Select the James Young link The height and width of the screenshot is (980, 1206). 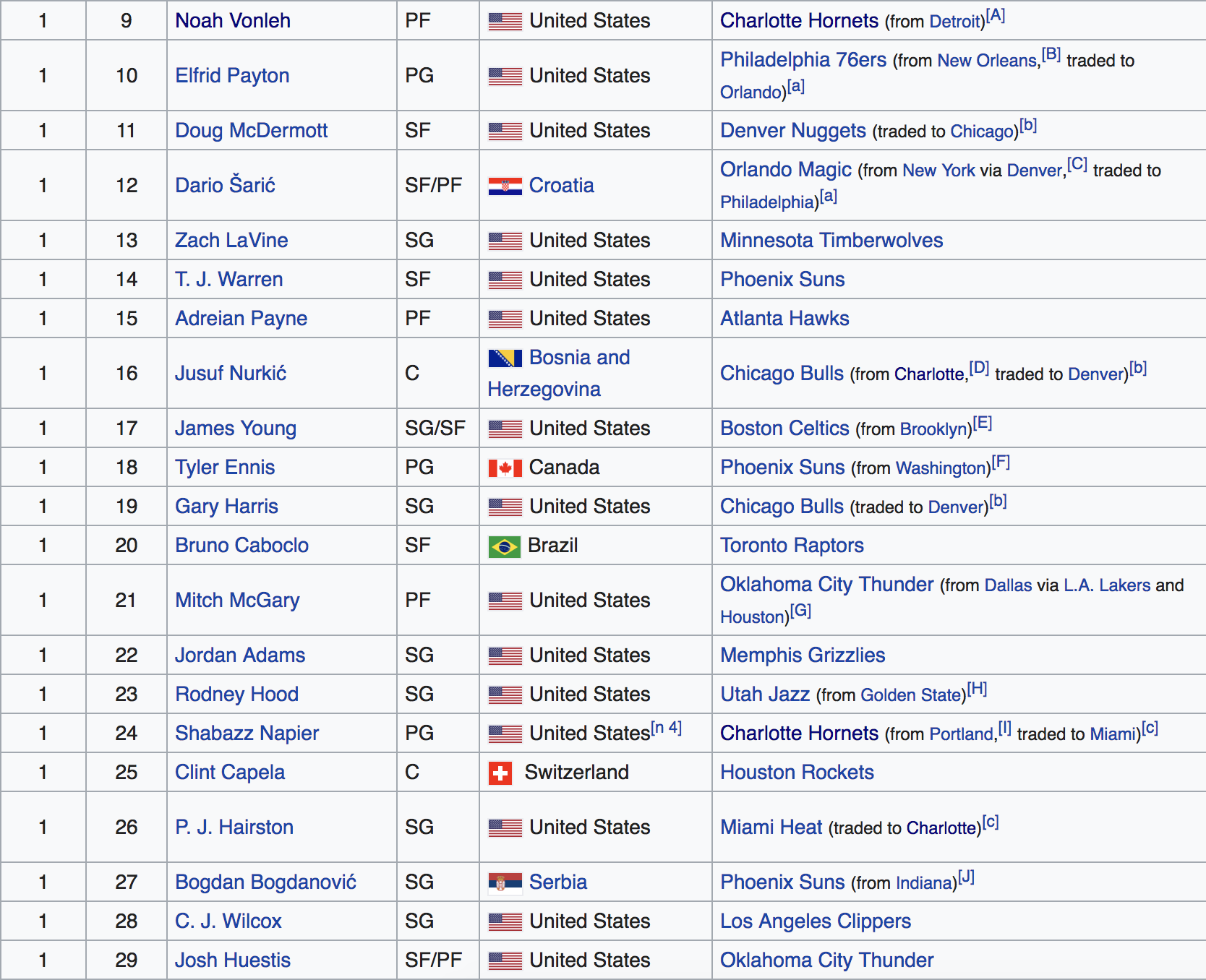click(x=236, y=428)
